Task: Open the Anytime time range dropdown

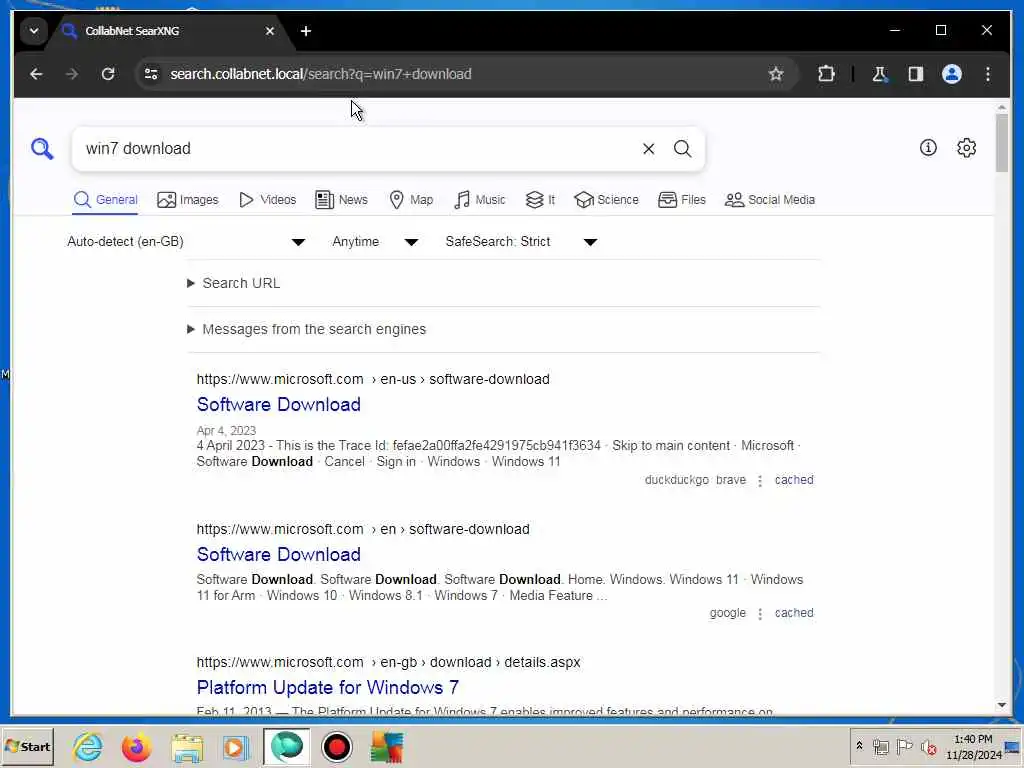Action: pyautogui.click(x=375, y=242)
